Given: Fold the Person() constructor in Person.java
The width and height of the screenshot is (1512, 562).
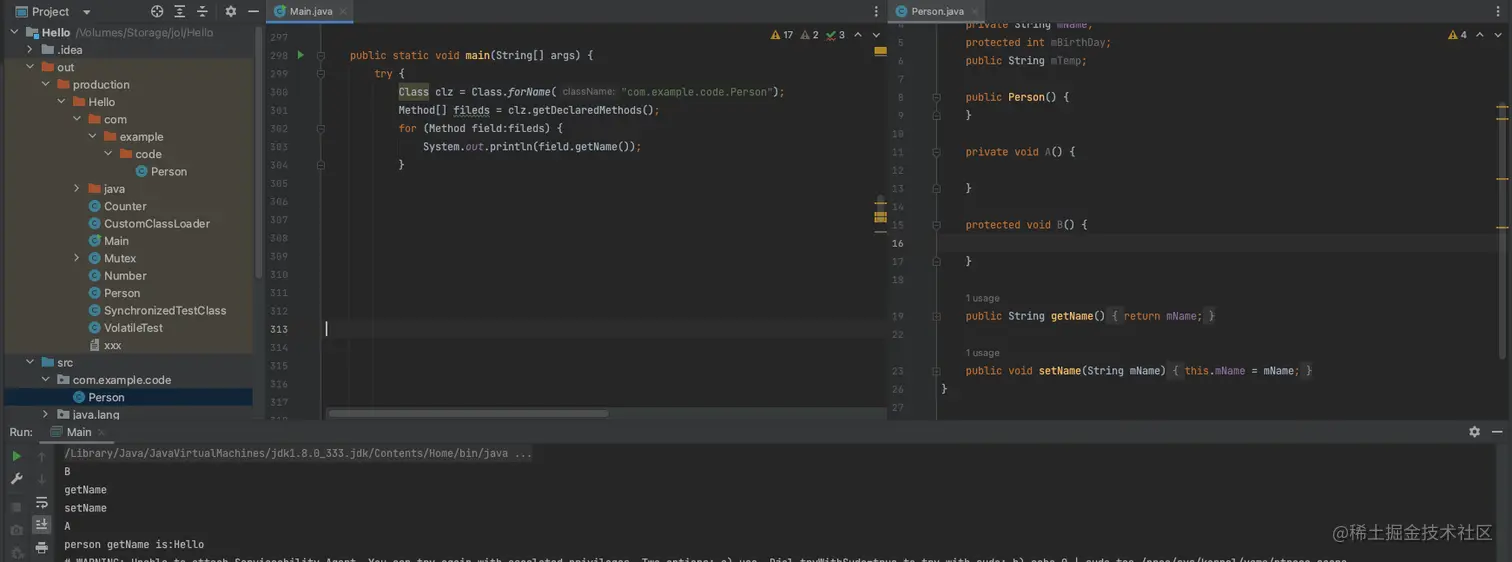Looking at the screenshot, I should point(937,98).
